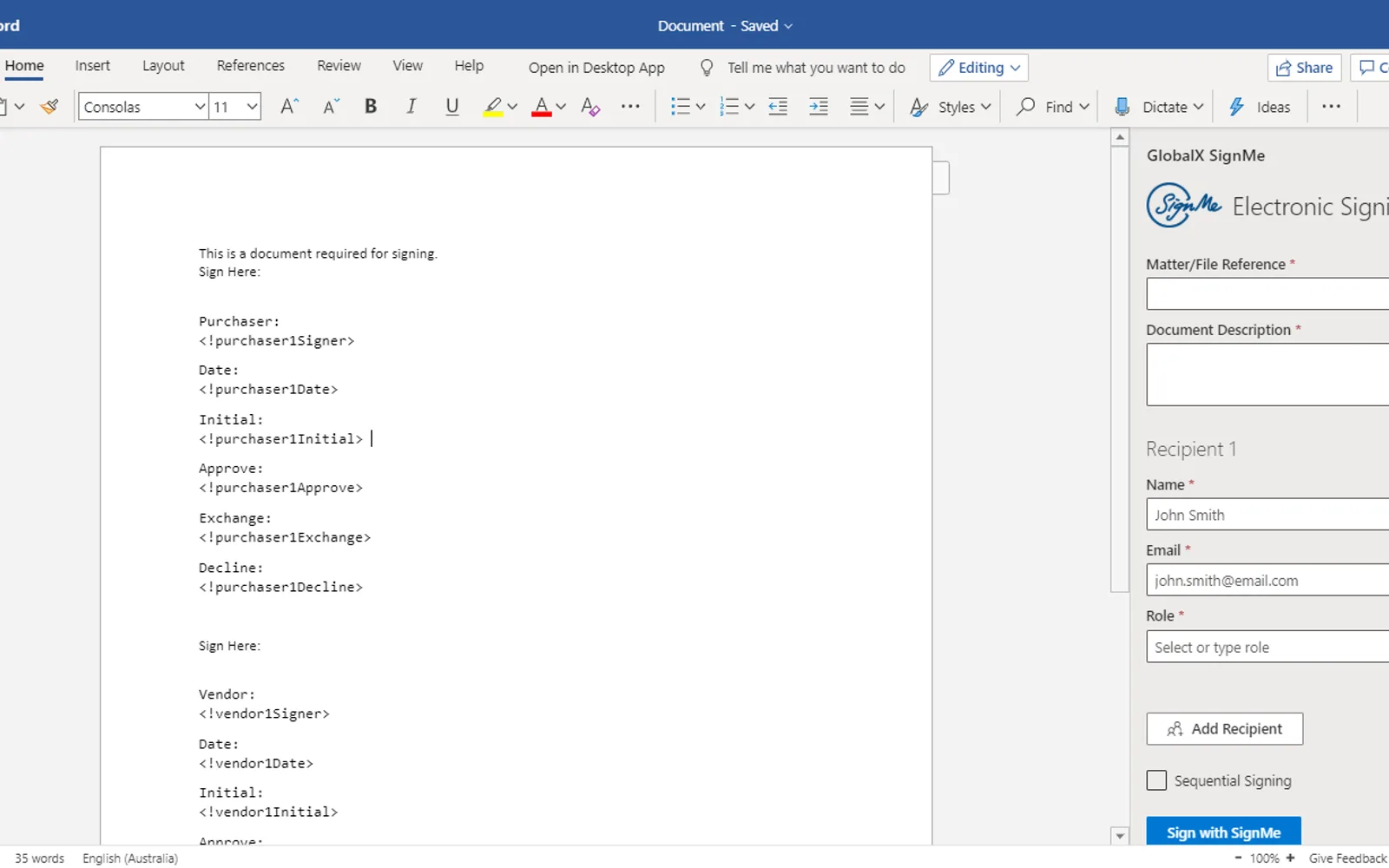Click the Format Painter icon

[x=49, y=107]
